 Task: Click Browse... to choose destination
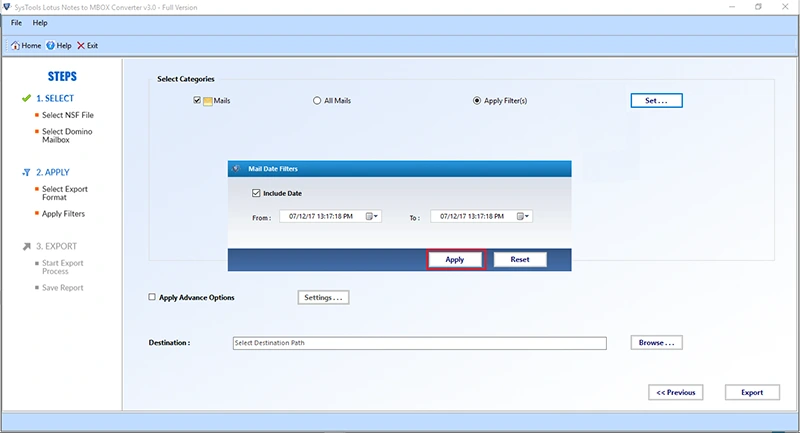tap(657, 343)
